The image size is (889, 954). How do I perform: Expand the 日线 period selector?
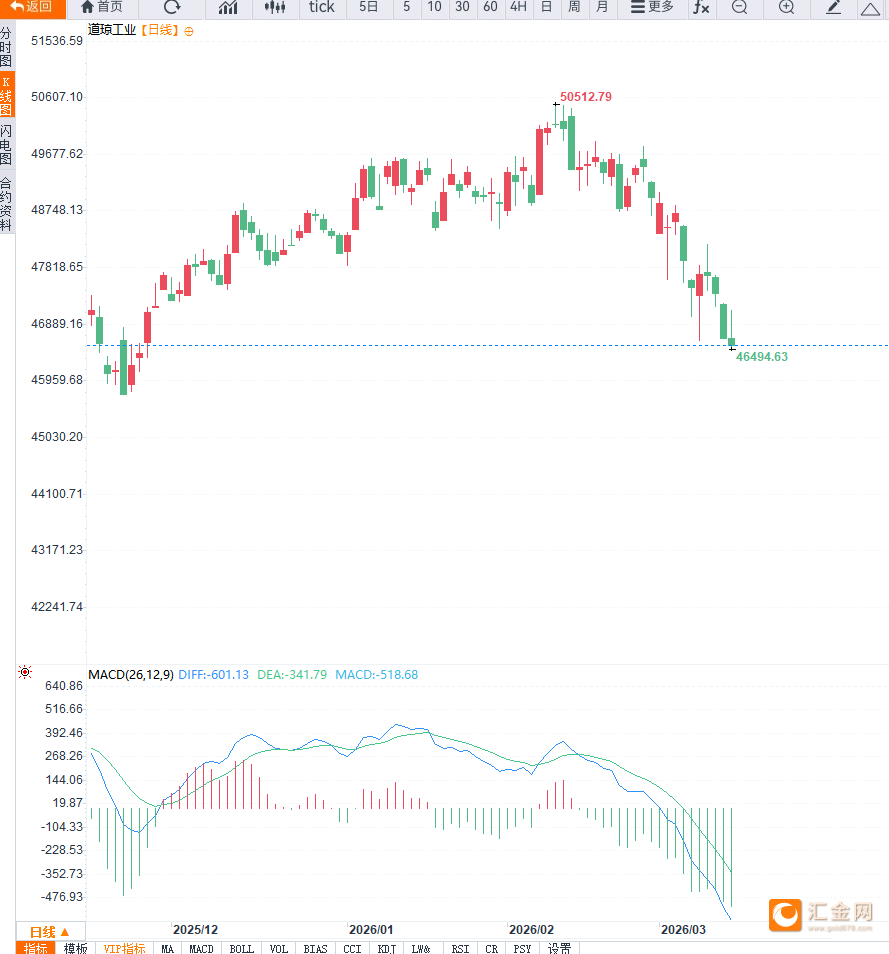[50, 932]
